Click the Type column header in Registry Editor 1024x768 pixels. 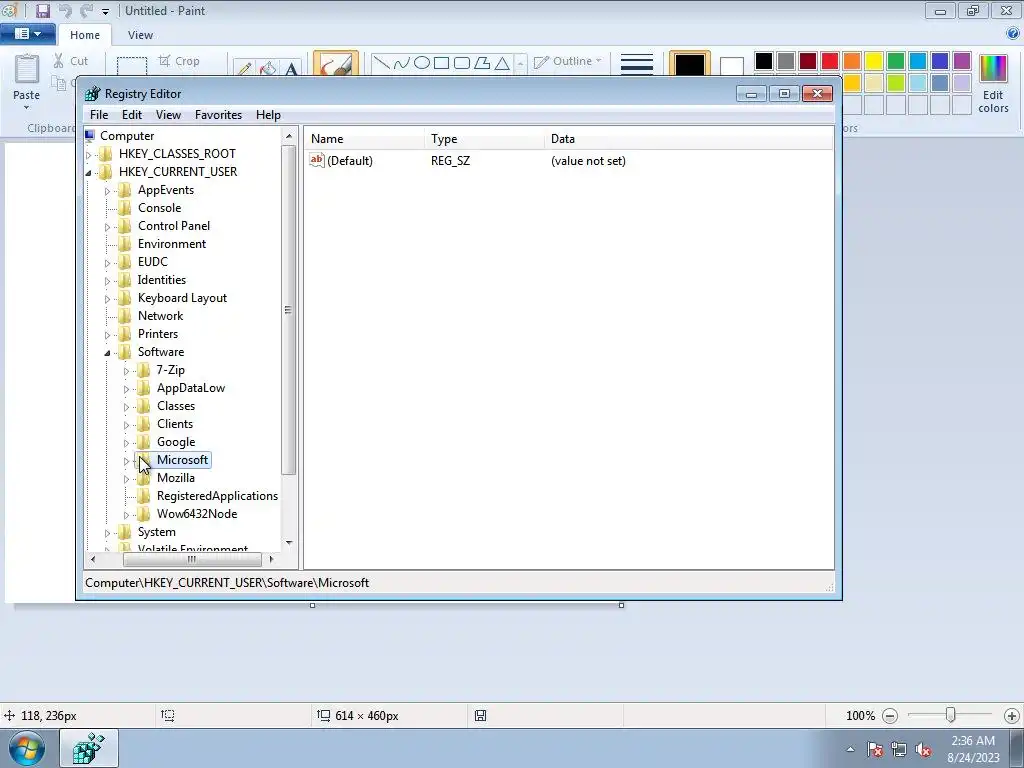pyautogui.click(x=484, y=139)
